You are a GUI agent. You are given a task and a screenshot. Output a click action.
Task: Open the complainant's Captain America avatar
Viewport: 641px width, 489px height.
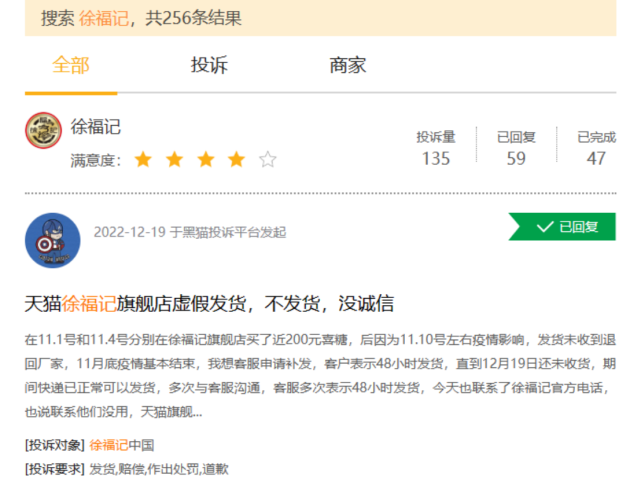[x=53, y=240]
